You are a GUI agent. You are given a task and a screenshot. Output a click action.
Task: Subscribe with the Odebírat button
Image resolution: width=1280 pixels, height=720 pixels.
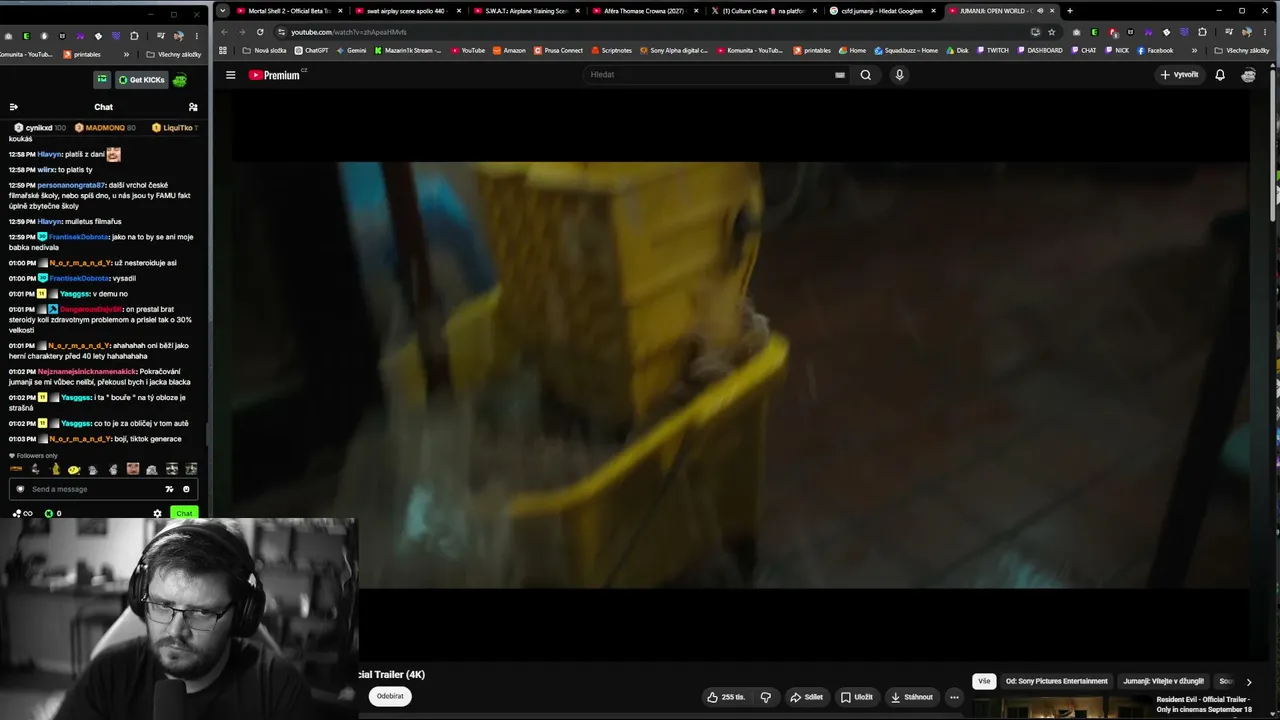click(x=390, y=696)
